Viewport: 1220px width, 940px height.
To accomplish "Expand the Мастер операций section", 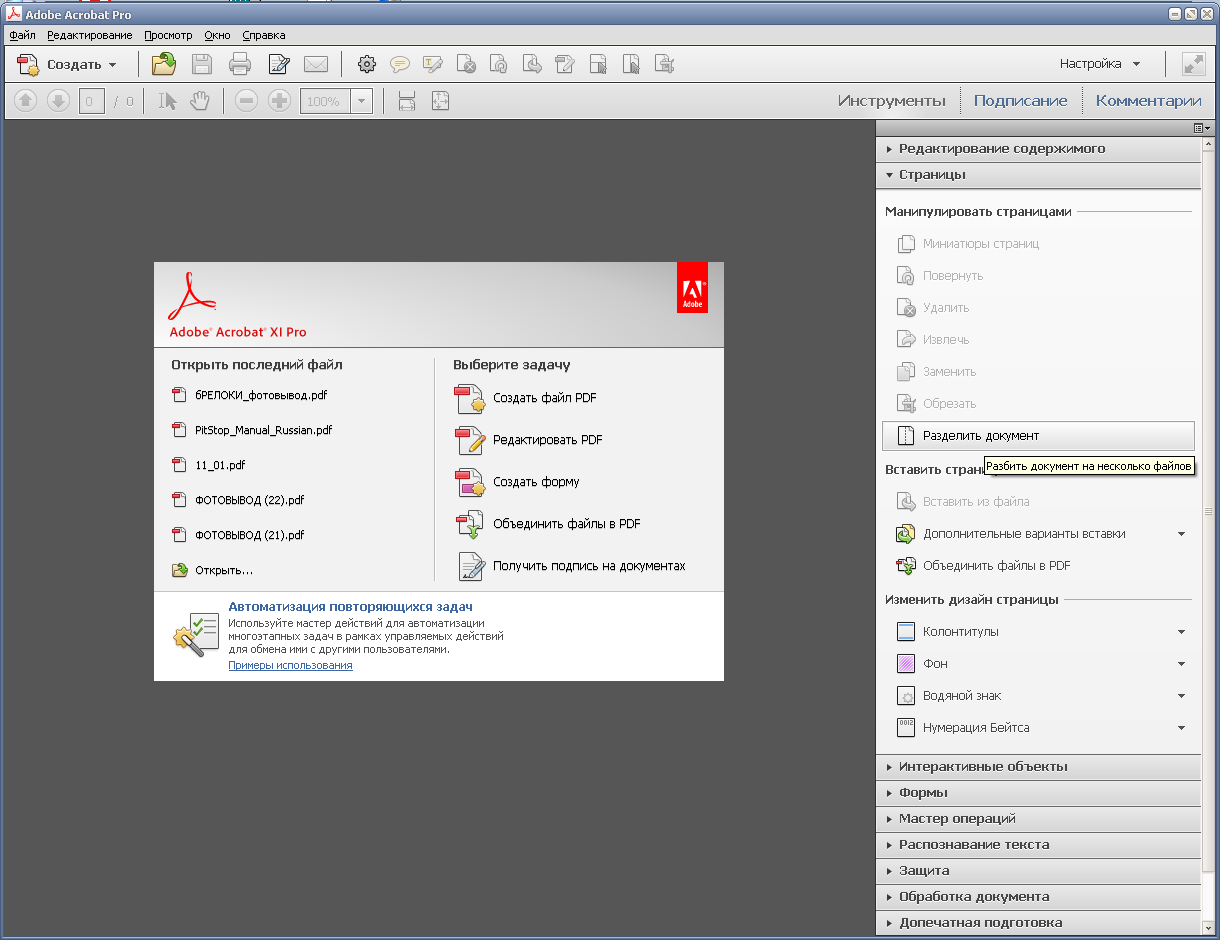I will point(1039,819).
